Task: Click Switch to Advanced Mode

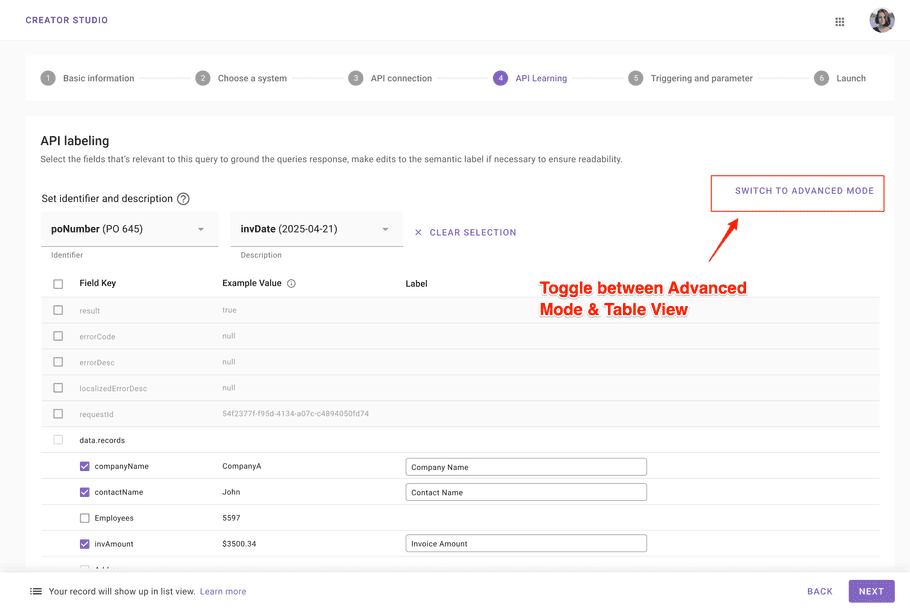Action: click(x=804, y=190)
